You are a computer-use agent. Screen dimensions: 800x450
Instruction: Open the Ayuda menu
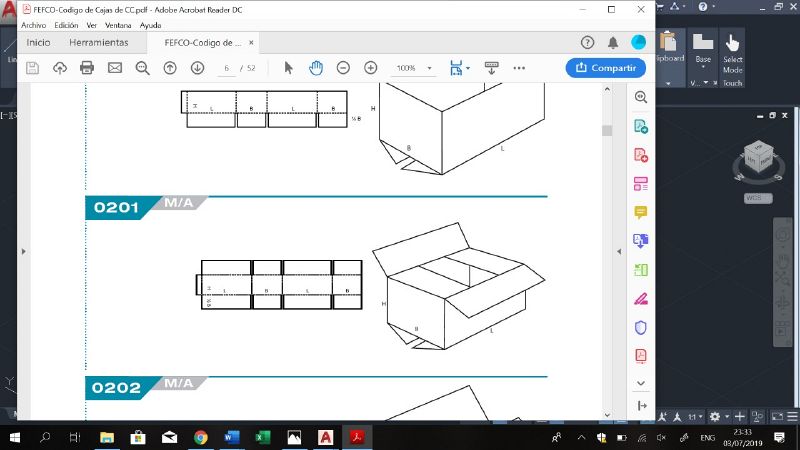click(x=151, y=25)
